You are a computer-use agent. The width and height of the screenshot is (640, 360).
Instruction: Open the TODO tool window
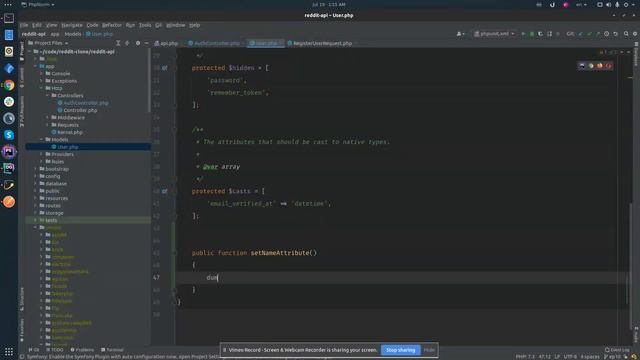[55, 350]
